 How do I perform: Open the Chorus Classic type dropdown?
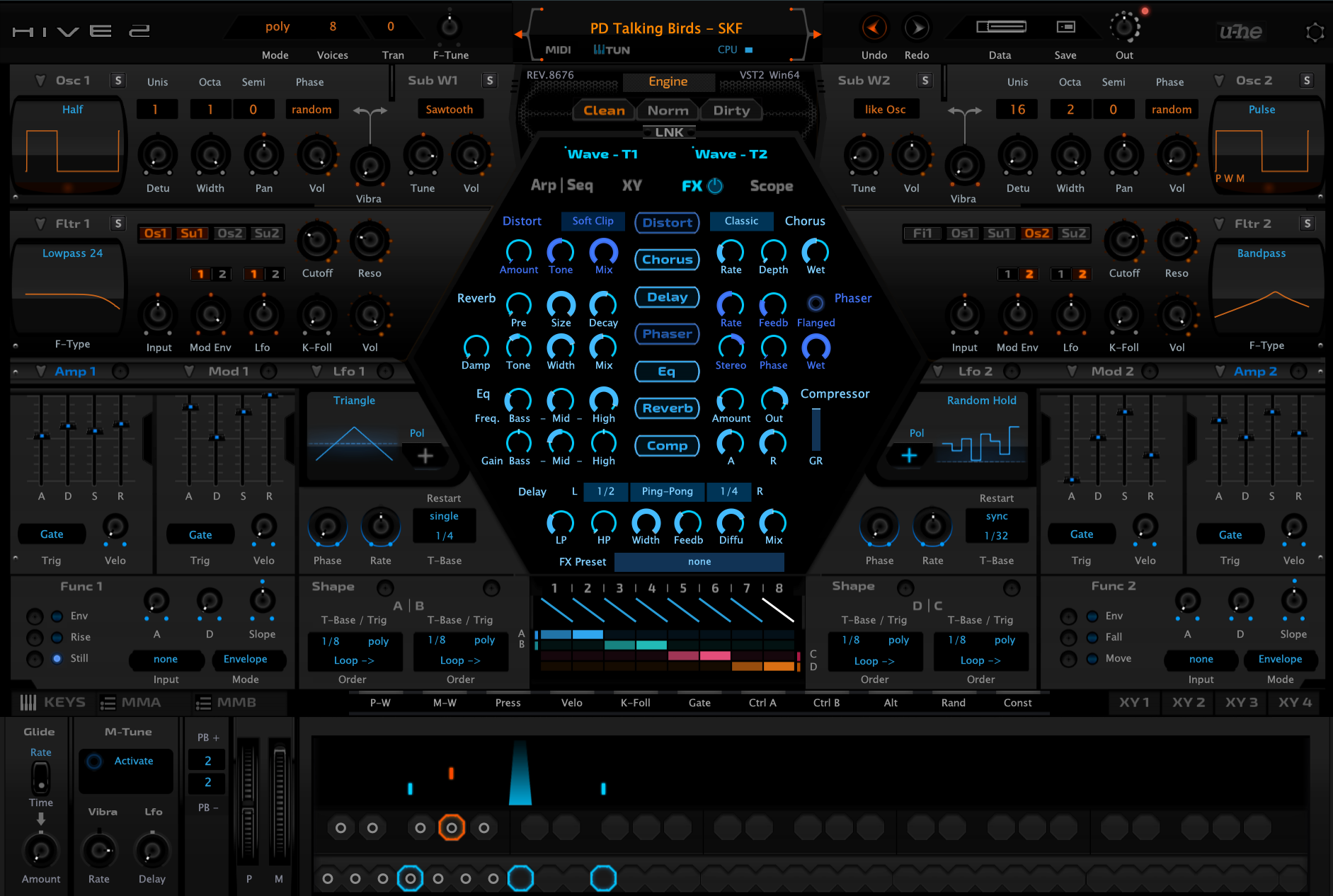point(741,221)
